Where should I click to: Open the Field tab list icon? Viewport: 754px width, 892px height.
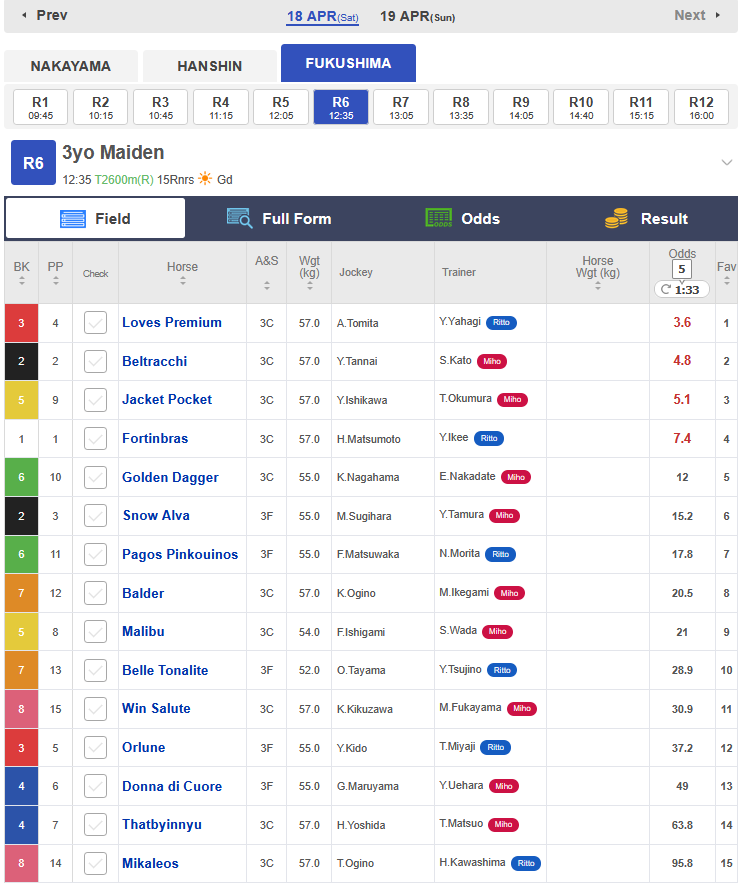tap(73, 219)
